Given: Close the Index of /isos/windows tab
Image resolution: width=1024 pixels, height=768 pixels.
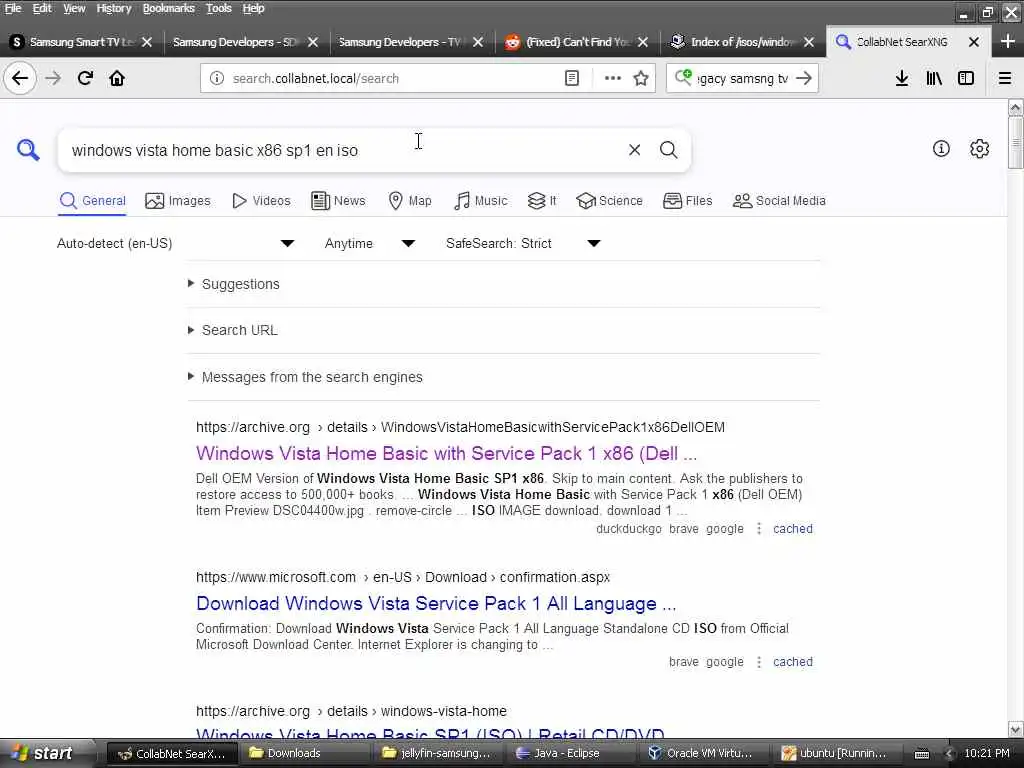Looking at the screenshot, I should tap(808, 42).
